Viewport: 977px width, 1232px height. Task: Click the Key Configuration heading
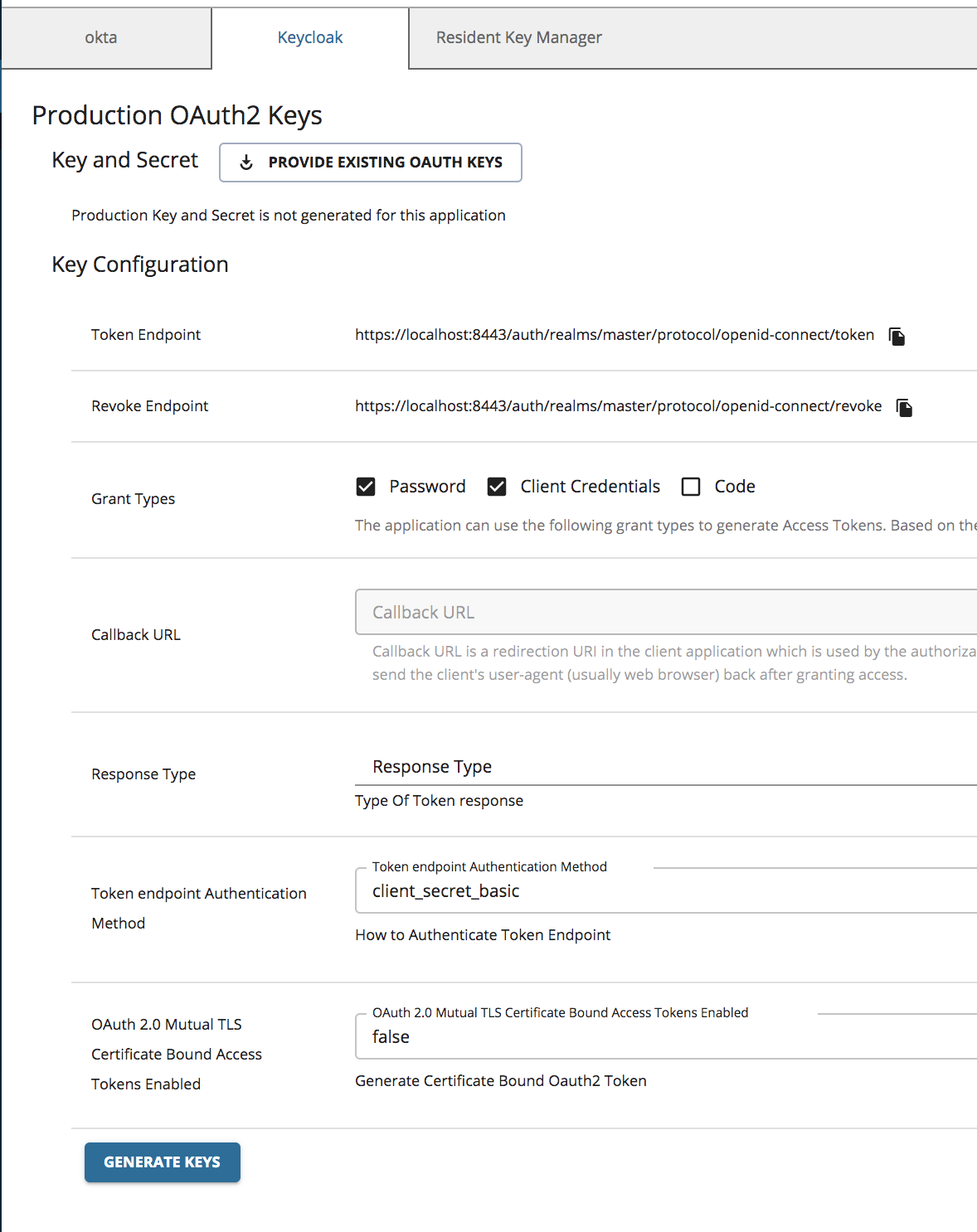(x=139, y=264)
